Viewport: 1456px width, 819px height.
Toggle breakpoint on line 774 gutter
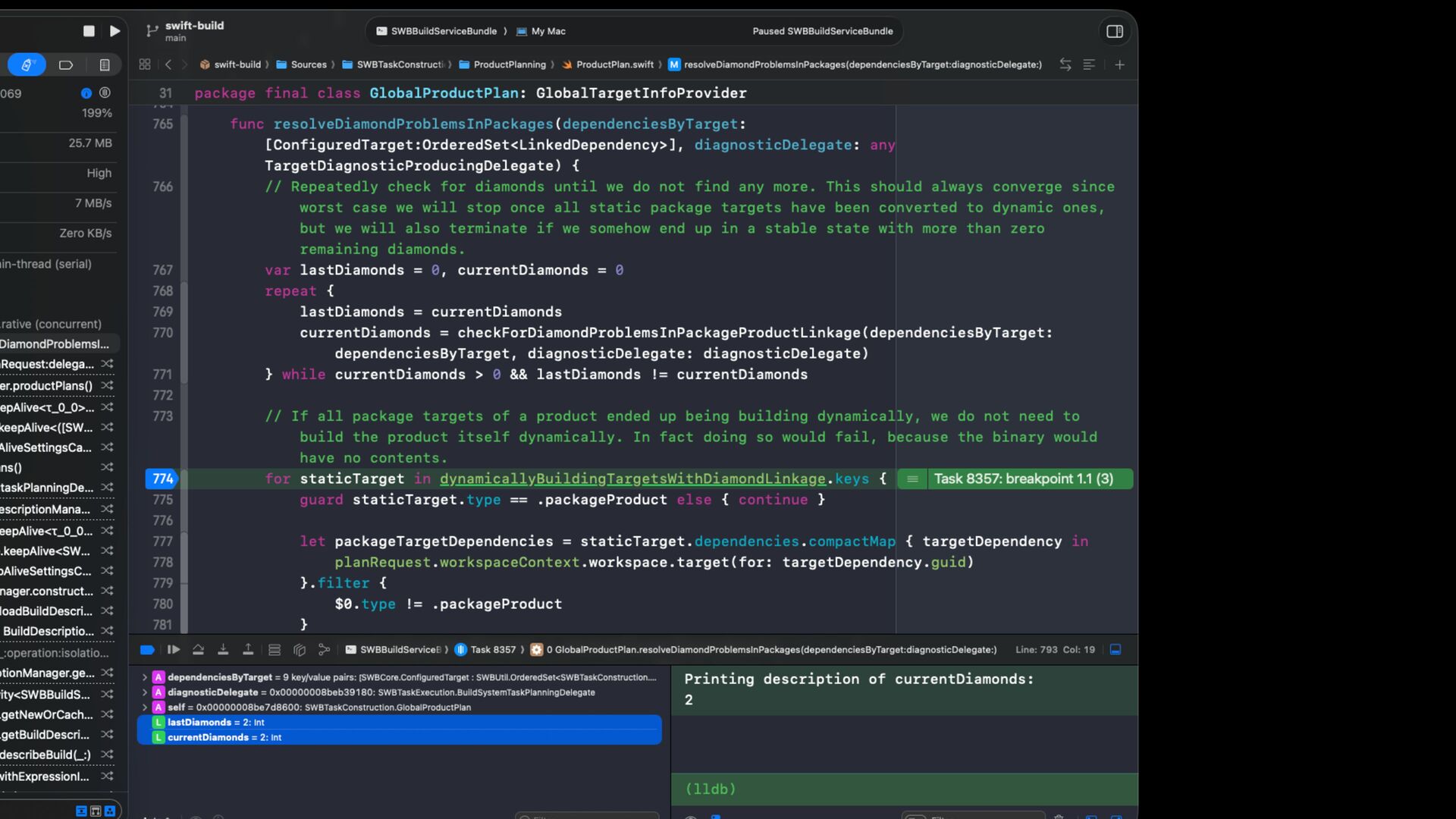[x=162, y=479]
